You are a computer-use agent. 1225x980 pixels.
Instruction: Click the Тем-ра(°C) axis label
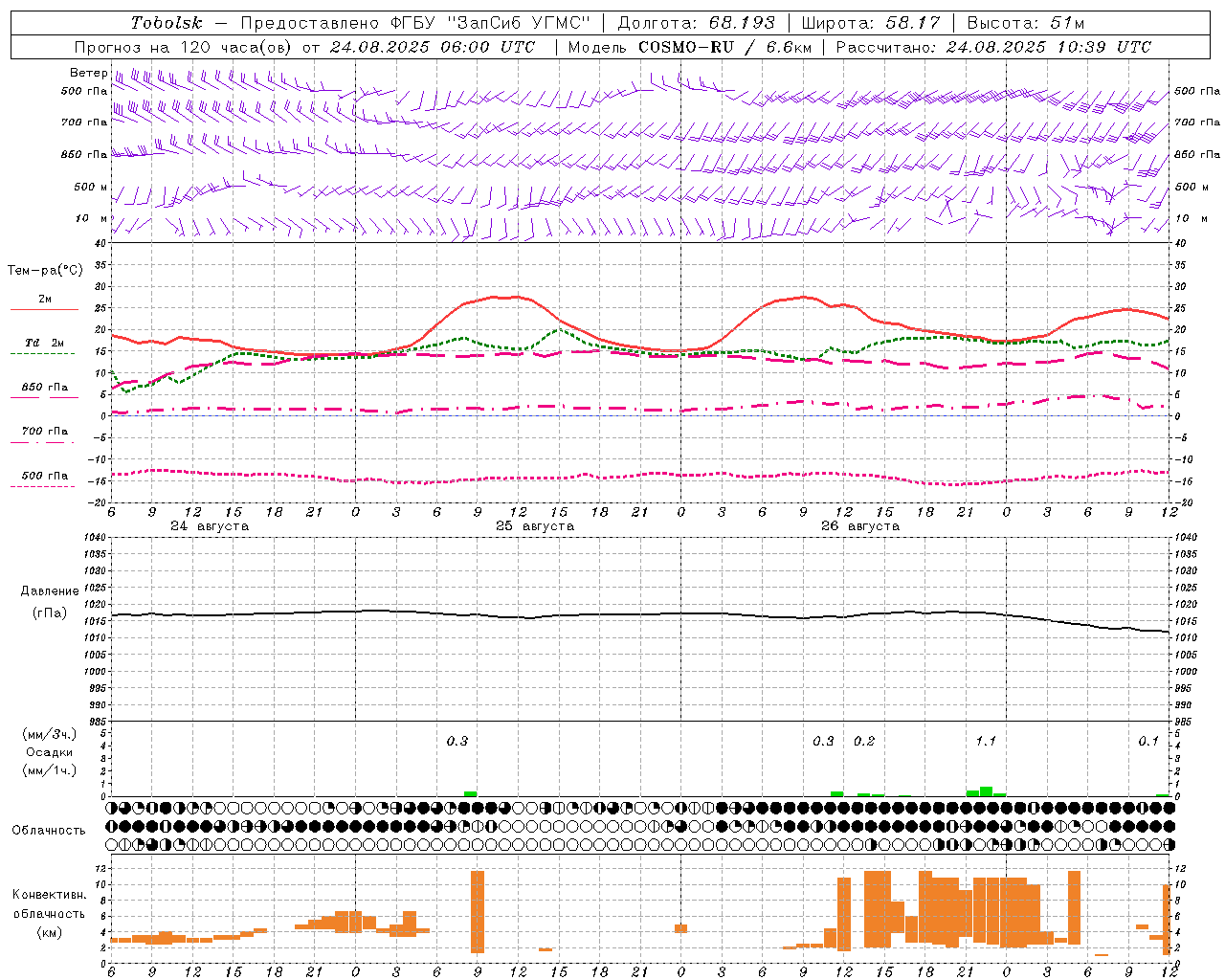point(45,271)
